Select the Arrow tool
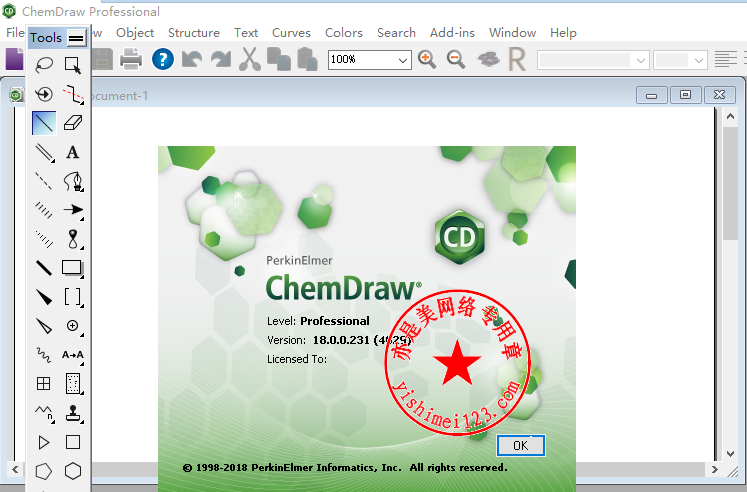Viewport: 747px width, 492px height. 73,210
